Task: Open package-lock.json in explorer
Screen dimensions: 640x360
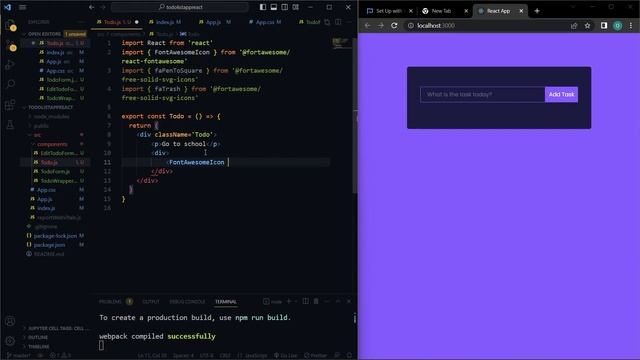Action: click(55, 236)
